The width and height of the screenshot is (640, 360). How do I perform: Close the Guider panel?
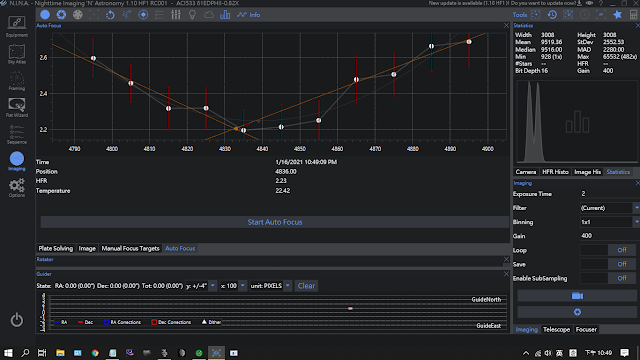[x=506, y=274]
